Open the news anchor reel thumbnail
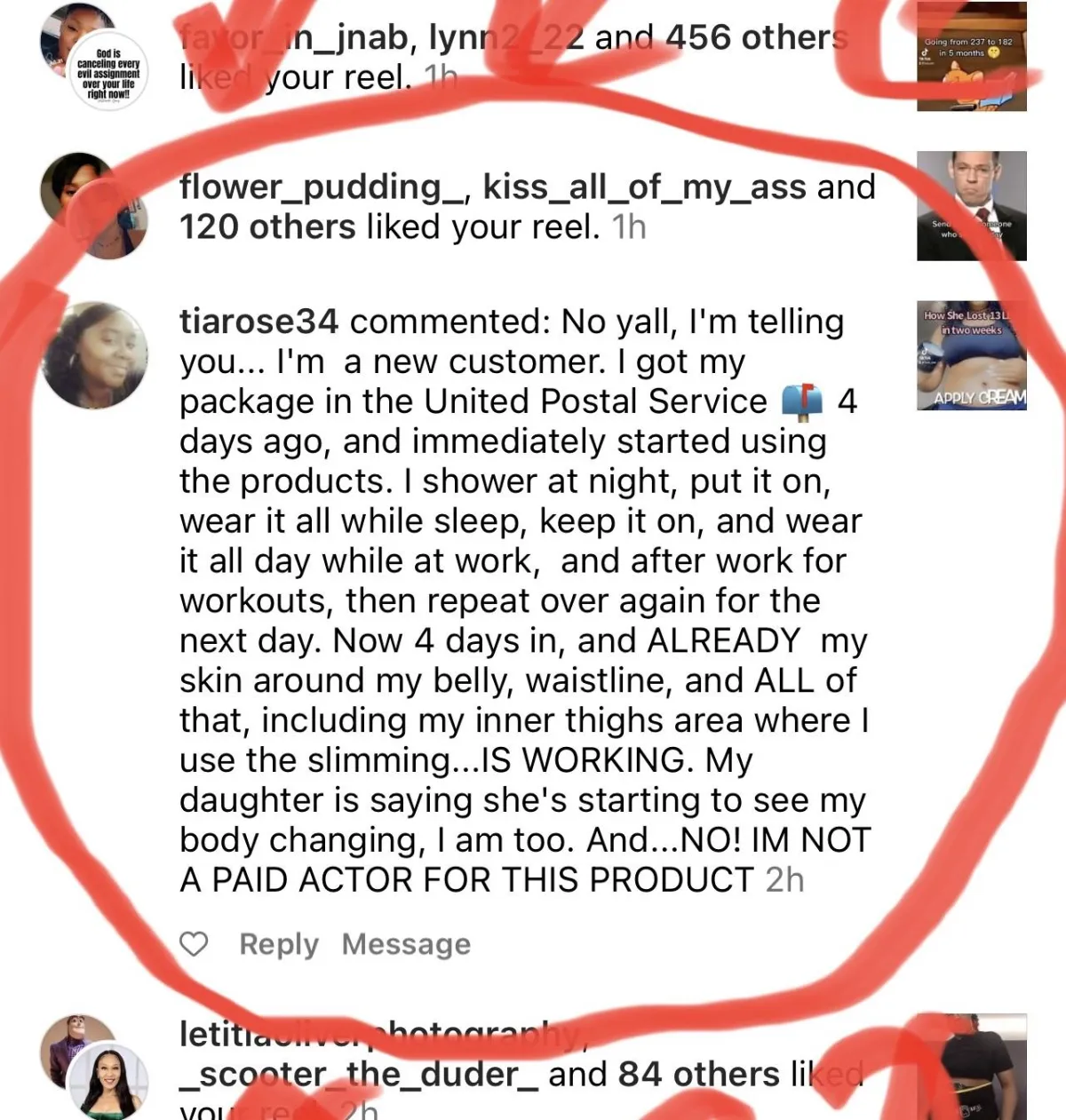The image size is (1066, 1120). coord(972,206)
